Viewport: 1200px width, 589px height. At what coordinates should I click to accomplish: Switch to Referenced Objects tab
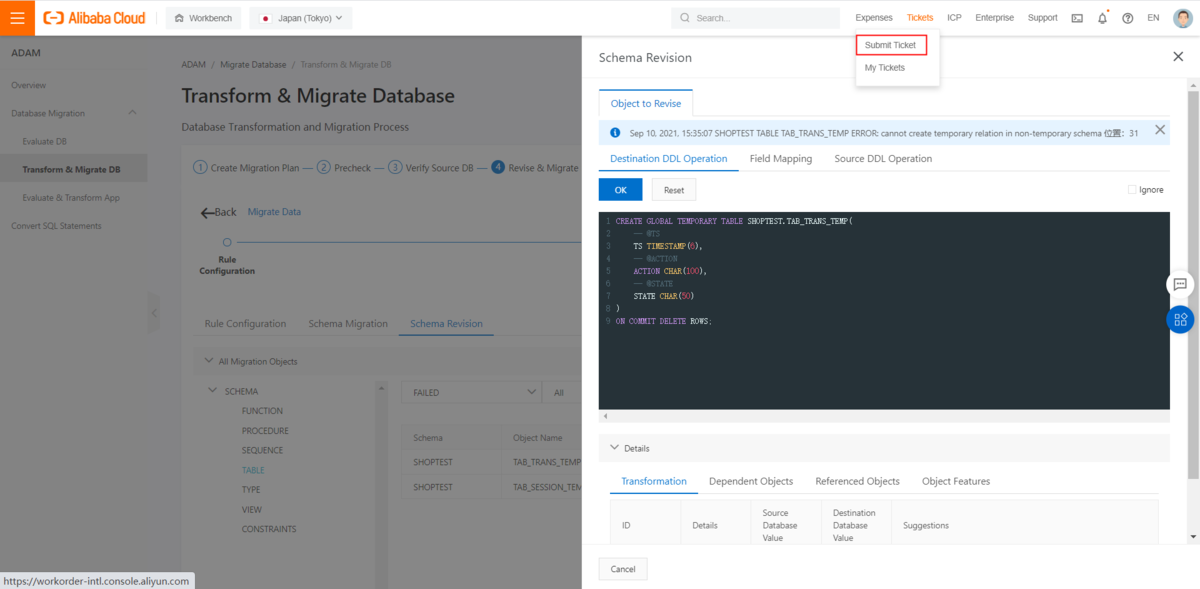click(857, 481)
